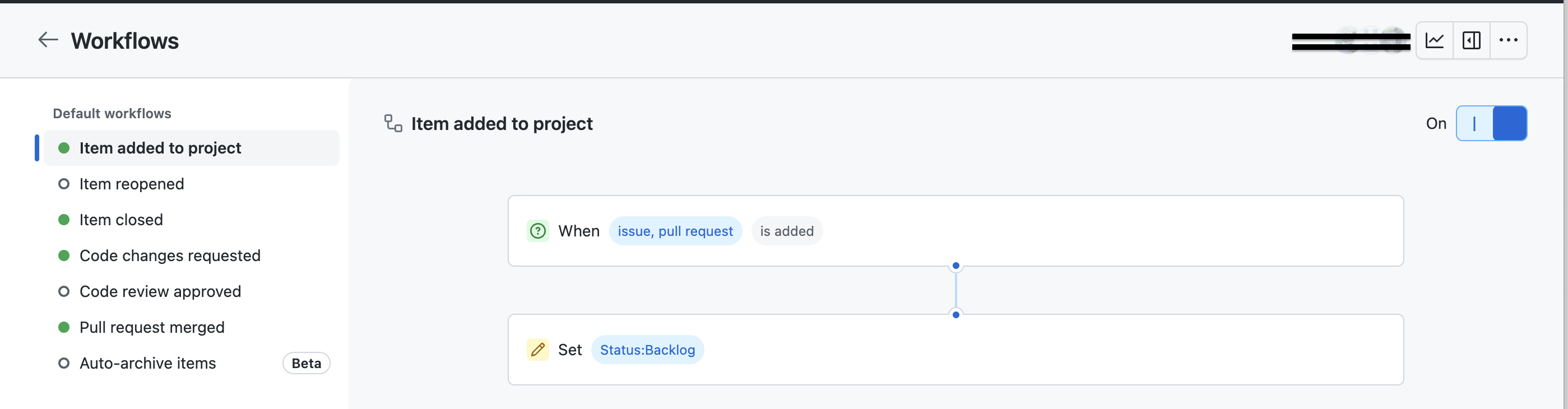Image resolution: width=1568 pixels, height=409 pixels.
Task: Click the back arrow beside Workflows
Action: tap(48, 41)
